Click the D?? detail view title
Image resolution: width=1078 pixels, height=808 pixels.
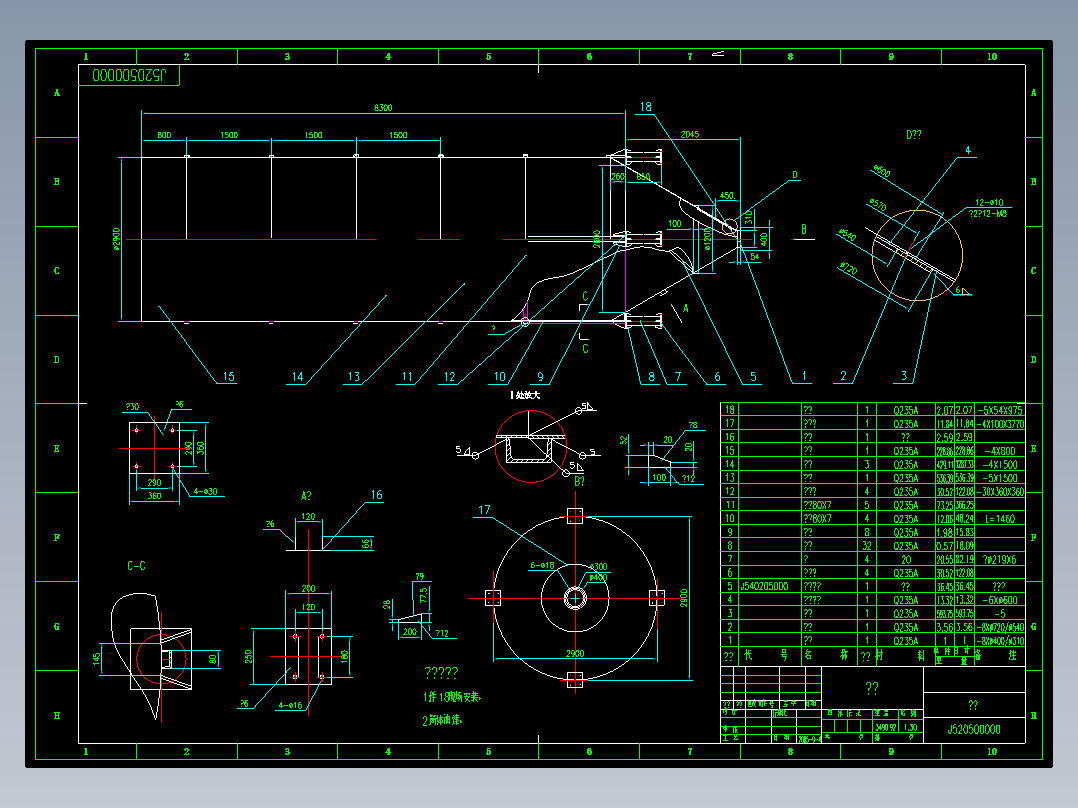coord(913,135)
